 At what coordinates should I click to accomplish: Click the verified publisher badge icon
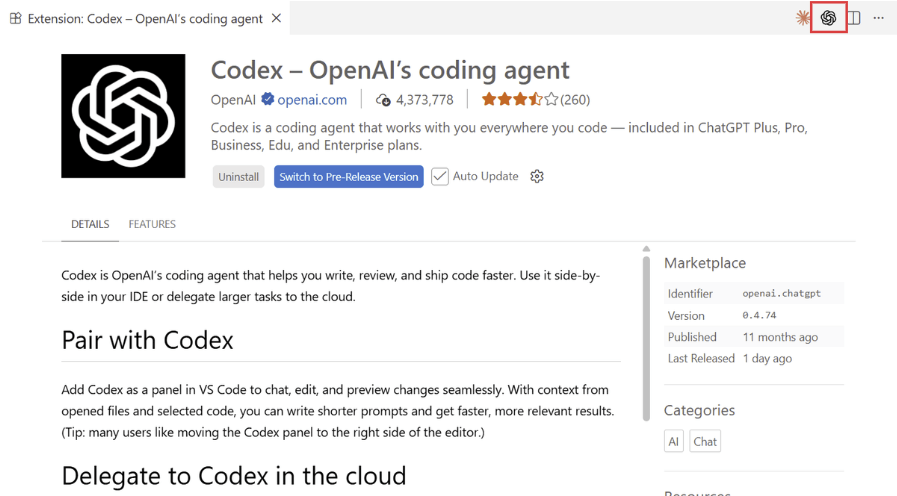267,100
